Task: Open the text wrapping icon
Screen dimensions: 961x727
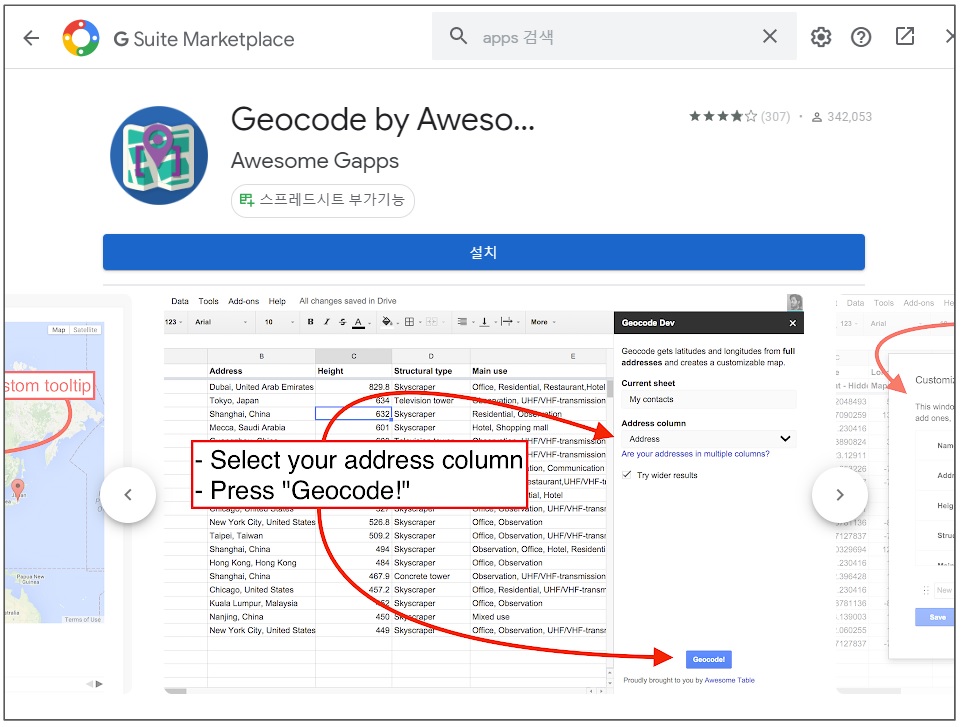Action: (x=506, y=322)
